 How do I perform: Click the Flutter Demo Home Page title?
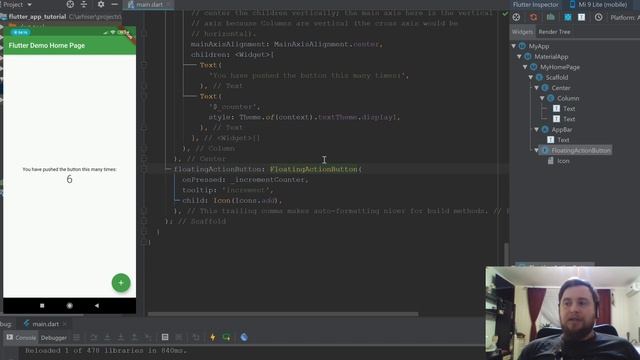[x=47, y=45]
